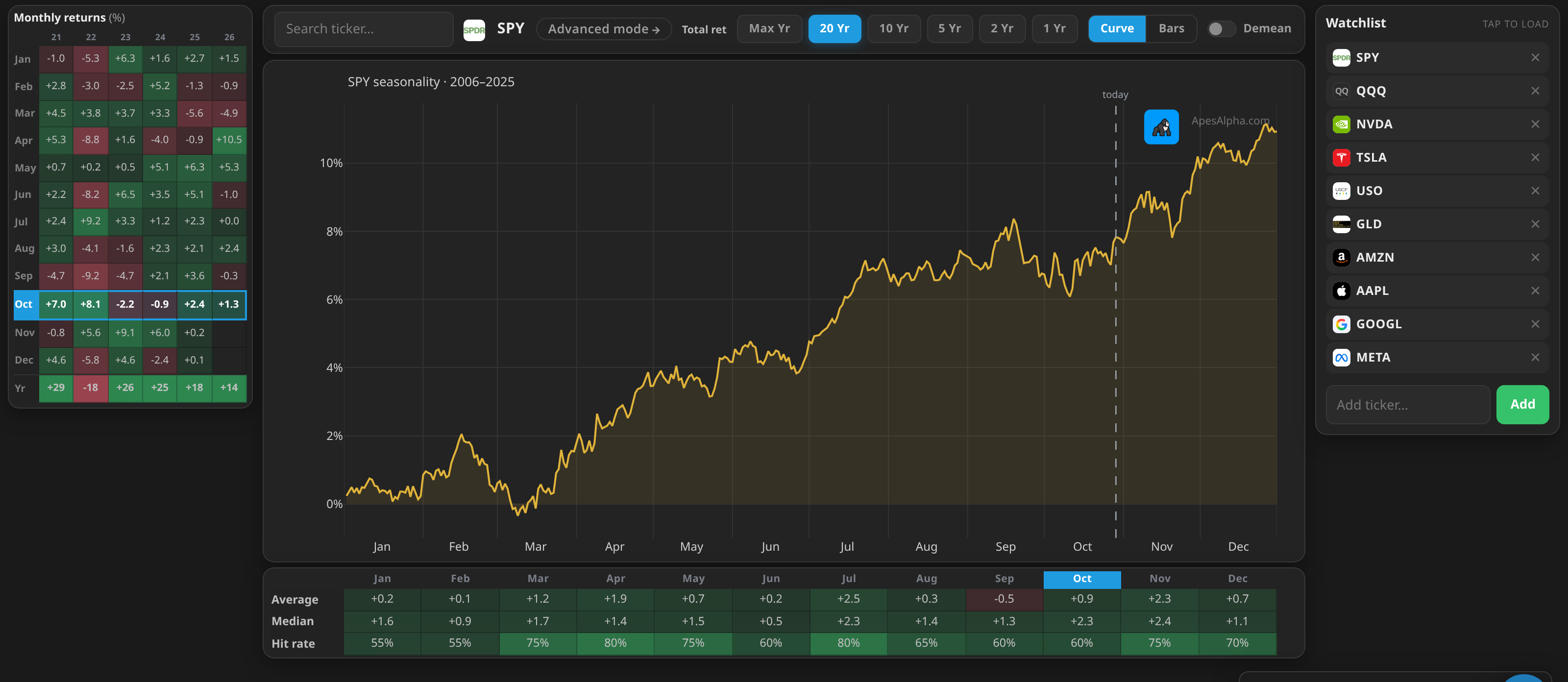Click Apr hit rate 80% cell
Image resolution: width=1568 pixels, height=682 pixels.
[x=615, y=643]
